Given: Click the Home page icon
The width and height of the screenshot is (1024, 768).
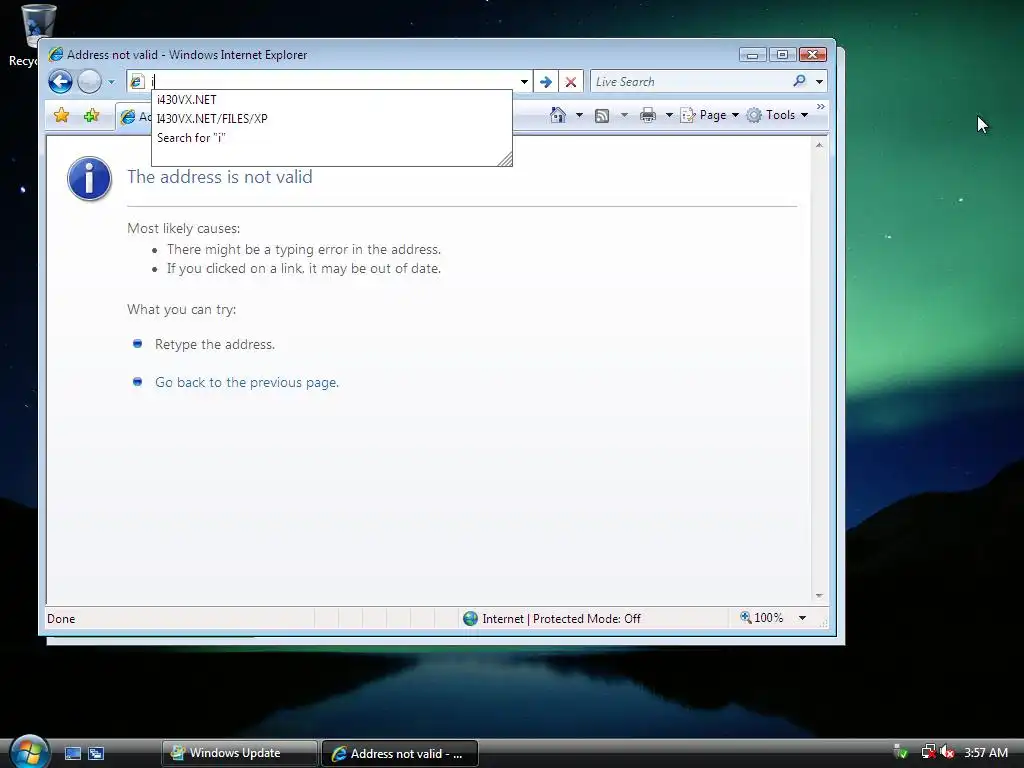Looking at the screenshot, I should coord(558,115).
